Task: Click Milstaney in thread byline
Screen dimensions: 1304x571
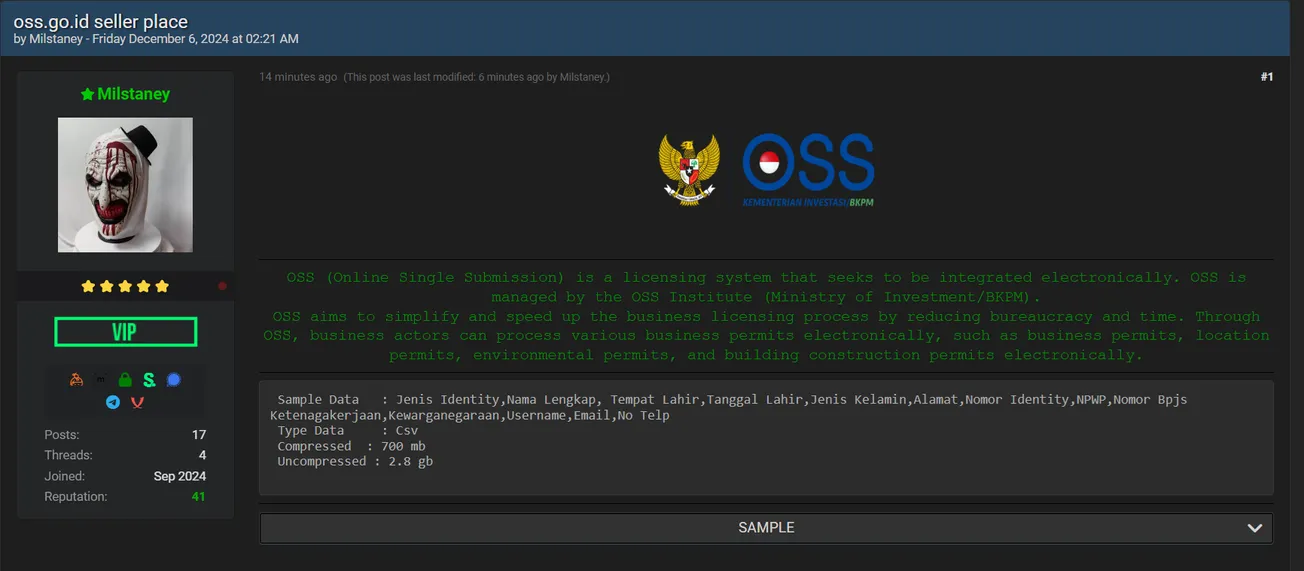Action: click(56, 39)
